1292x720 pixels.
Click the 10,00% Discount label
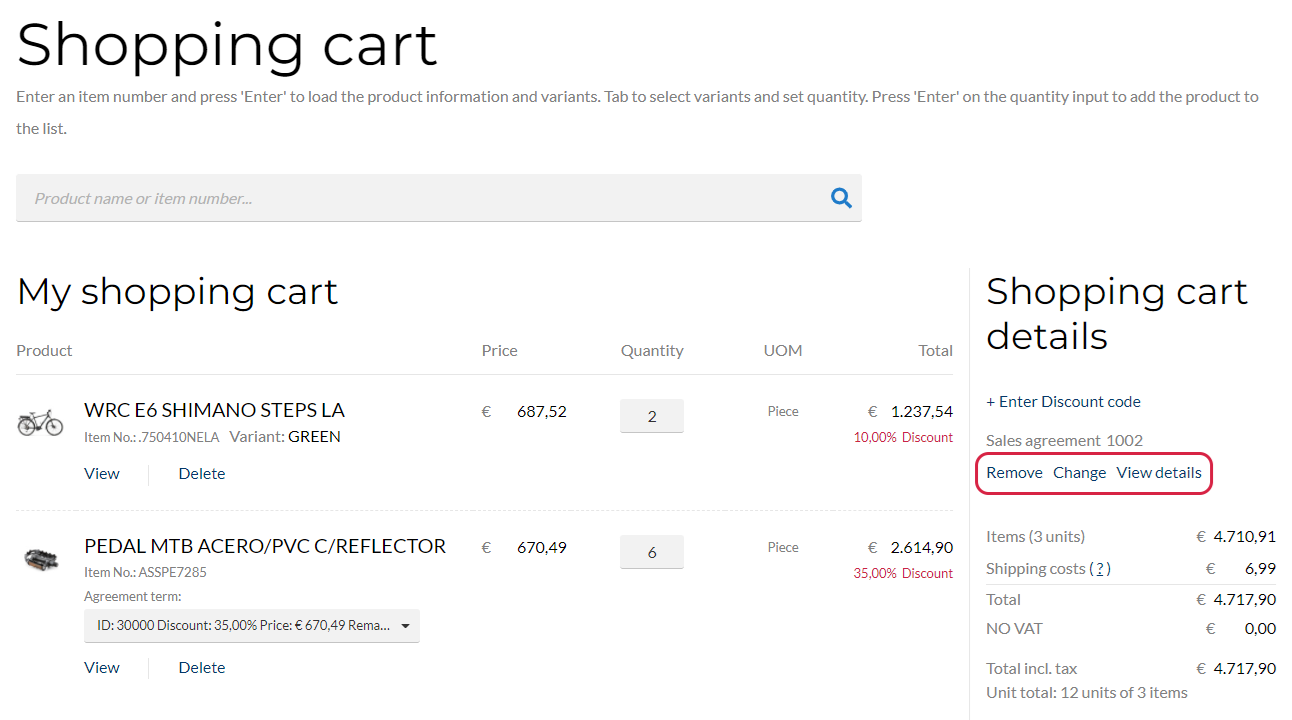pyautogui.click(x=902, y=437)
